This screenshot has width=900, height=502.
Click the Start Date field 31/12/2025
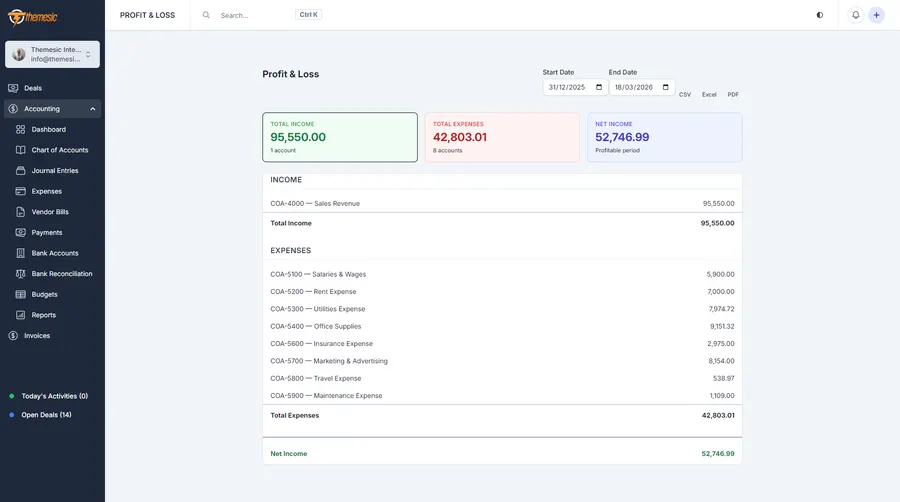click(575, 87)
